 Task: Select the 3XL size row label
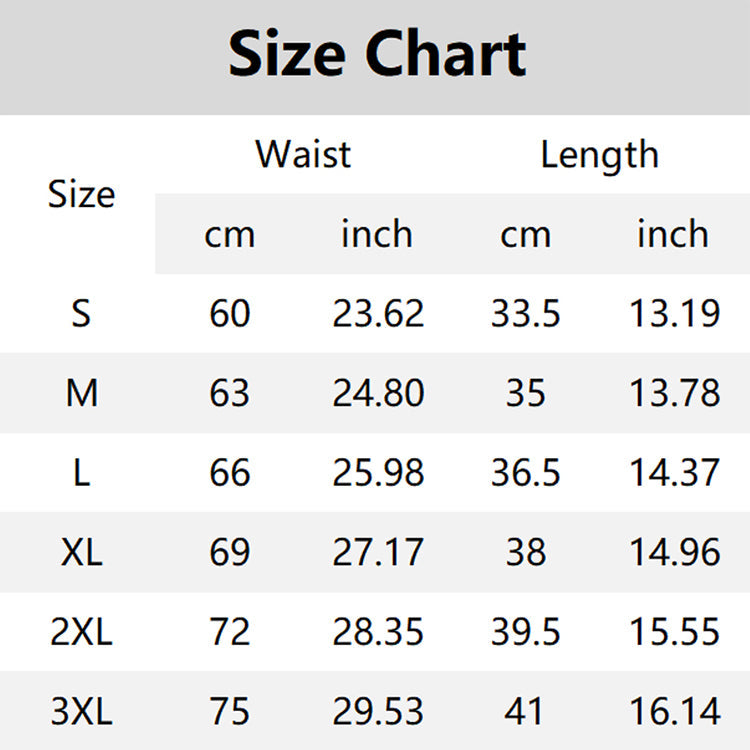point(81,712)
